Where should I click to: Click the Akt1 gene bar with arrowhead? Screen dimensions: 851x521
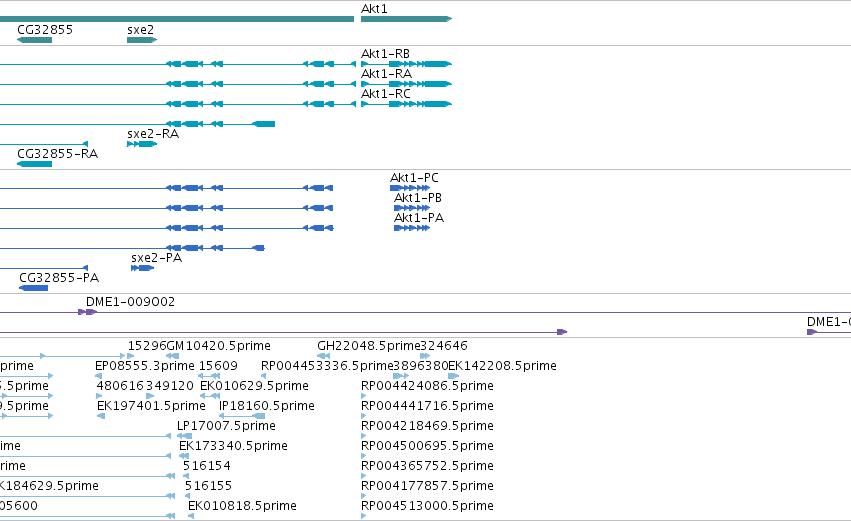pos(407,19)
